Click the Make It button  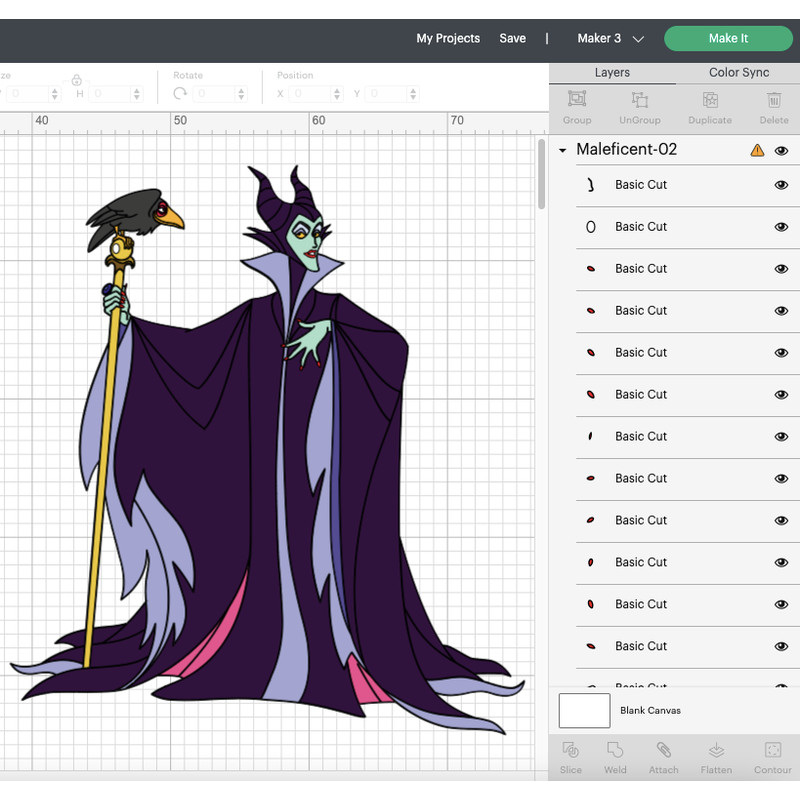[729, 38]
